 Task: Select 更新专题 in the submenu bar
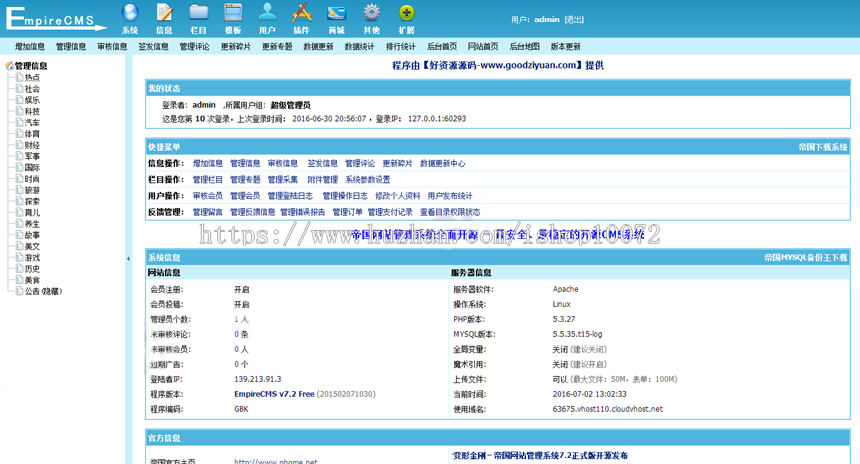277,47
